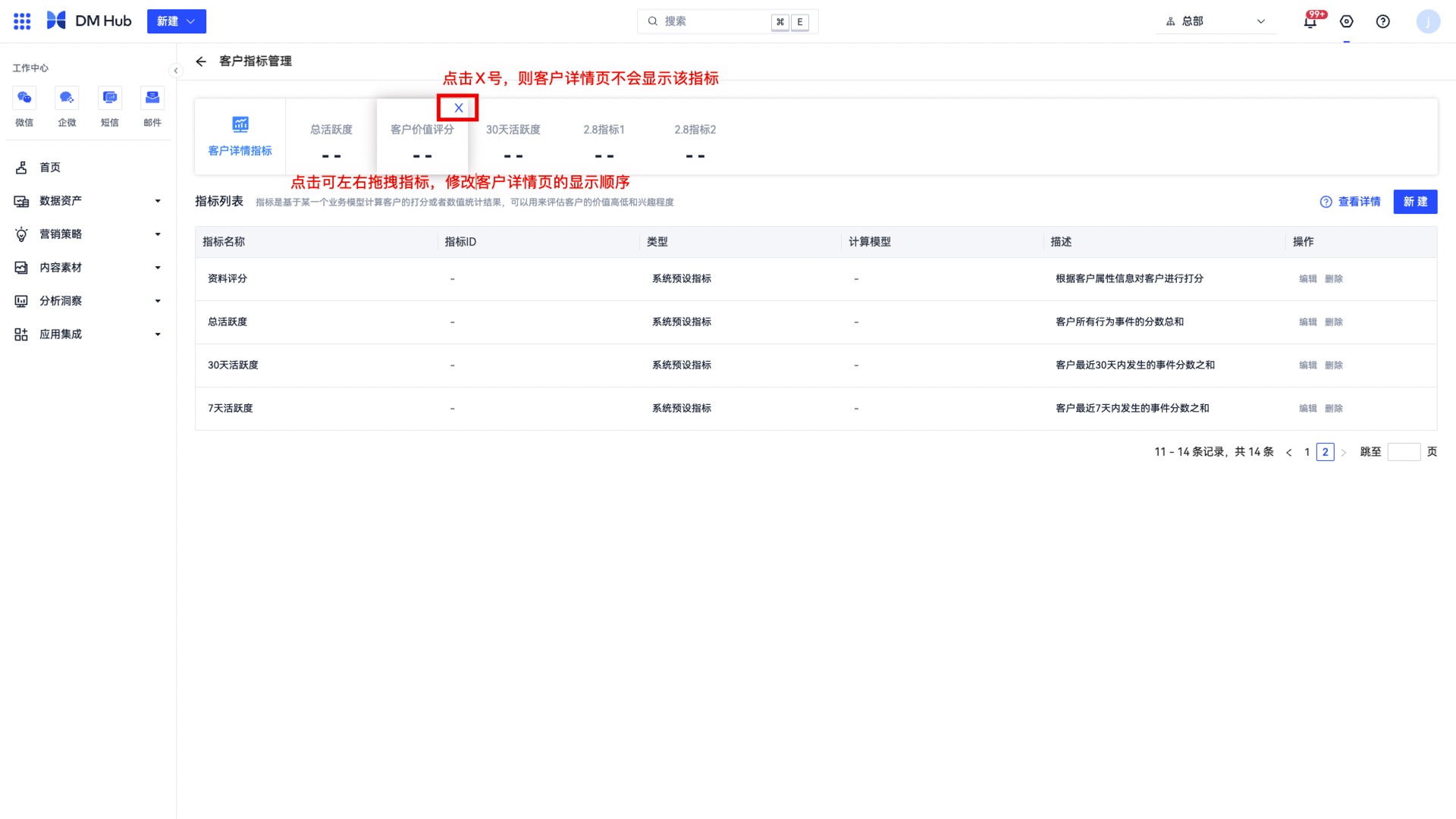Click the 查看详情 question mark icon

point(1326,202)
